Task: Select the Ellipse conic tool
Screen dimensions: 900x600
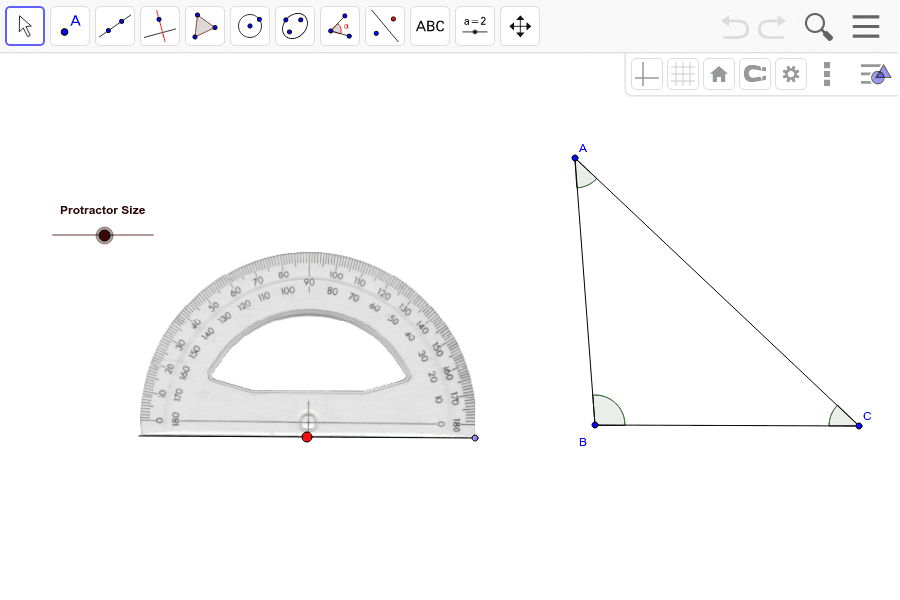Action: [295, 26]
